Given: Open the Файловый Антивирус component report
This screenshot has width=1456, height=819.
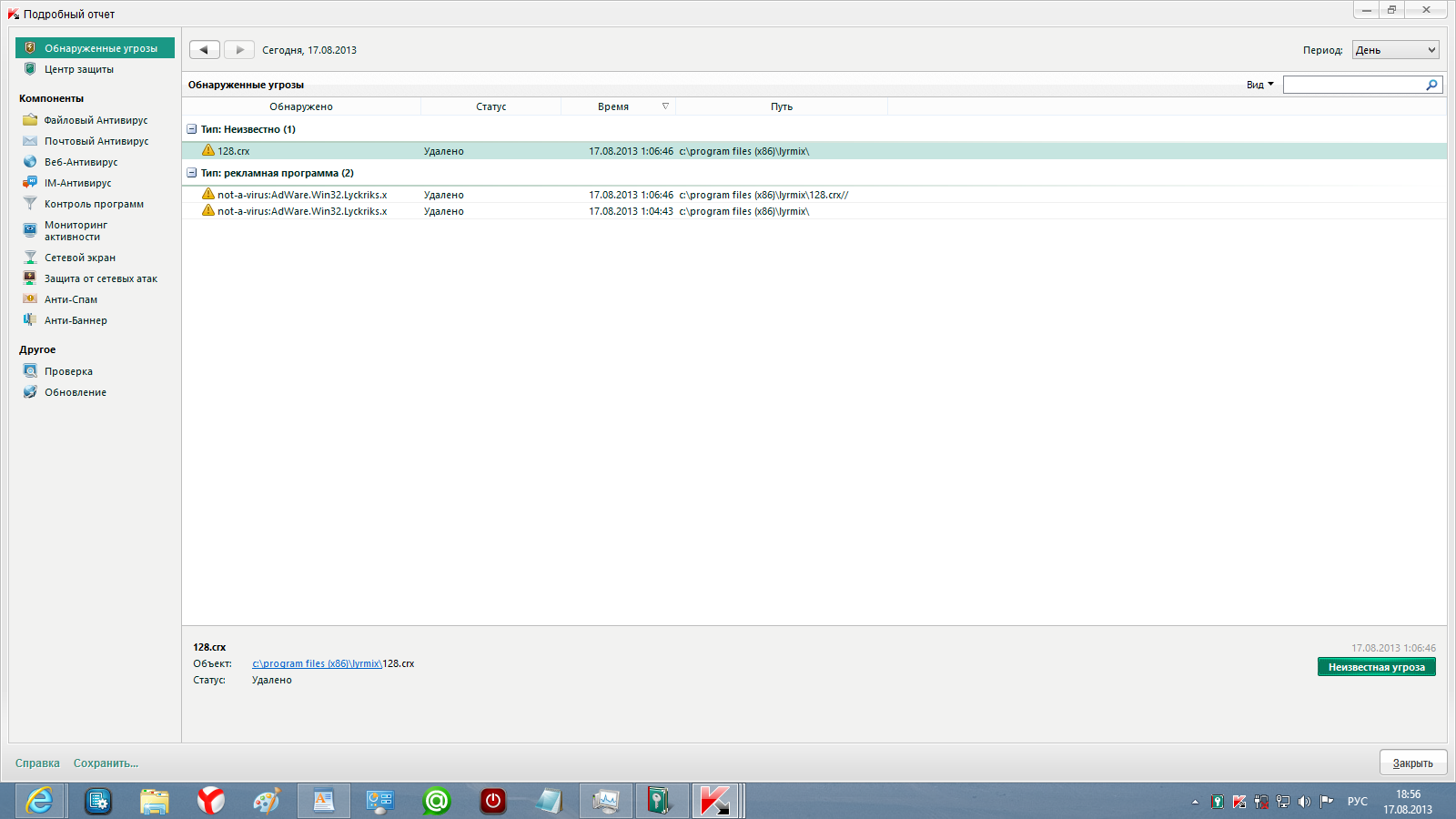Looking at the screenshot, I should (x=96, y=120).
